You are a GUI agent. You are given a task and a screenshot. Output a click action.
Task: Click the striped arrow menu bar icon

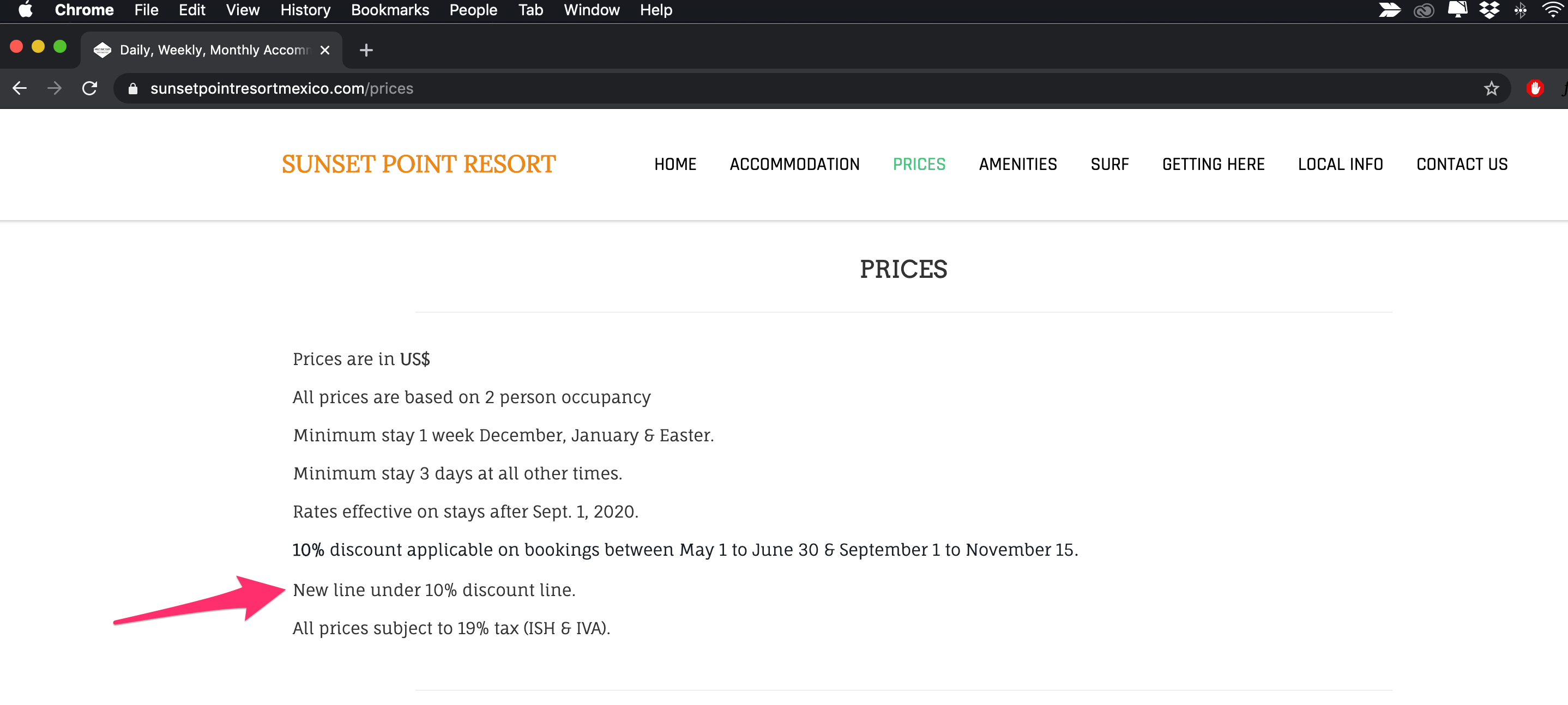pyautogui.click(x=1390, y=10)
